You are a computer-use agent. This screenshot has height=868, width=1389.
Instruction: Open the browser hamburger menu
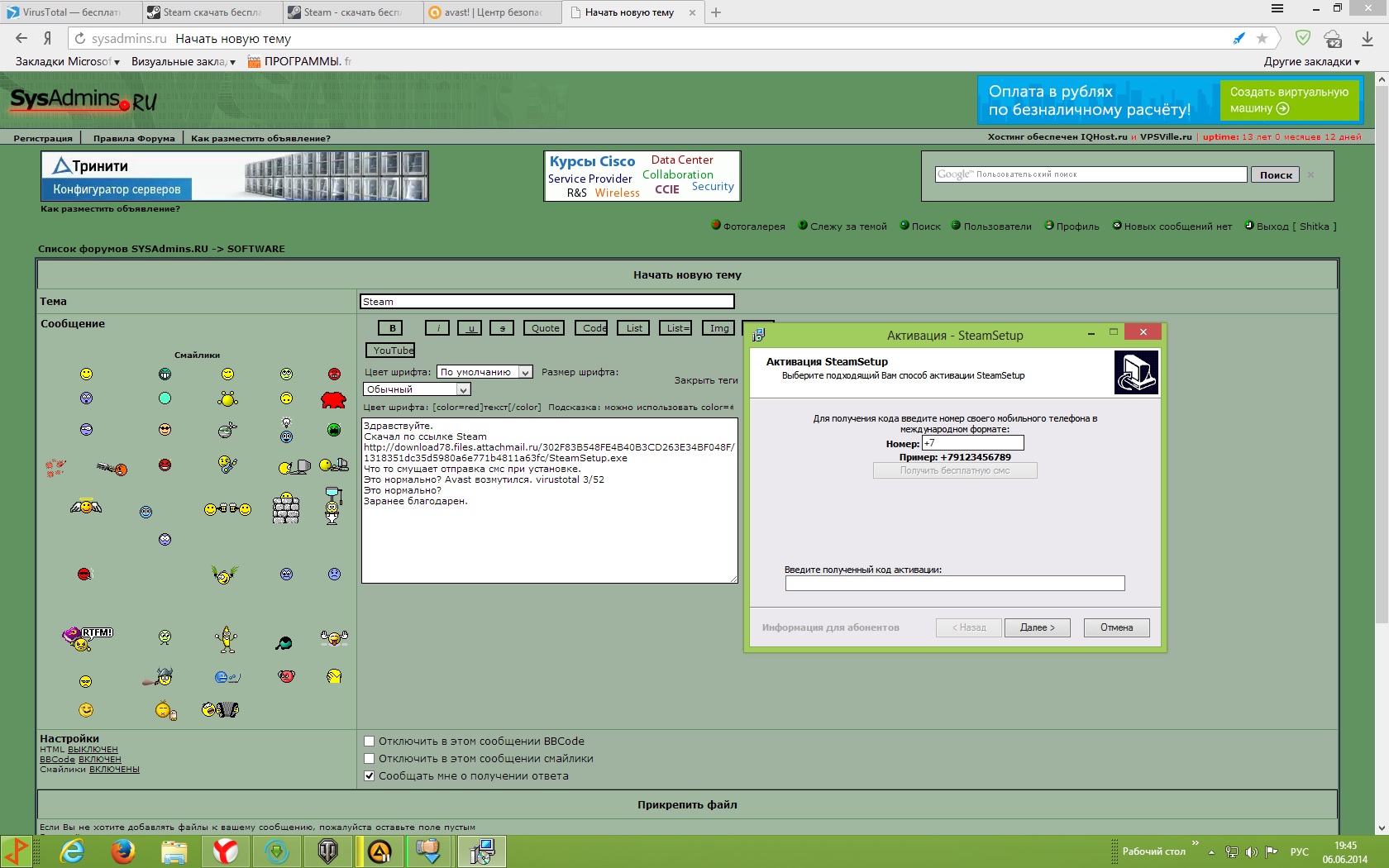click(x=1277, y=9)
